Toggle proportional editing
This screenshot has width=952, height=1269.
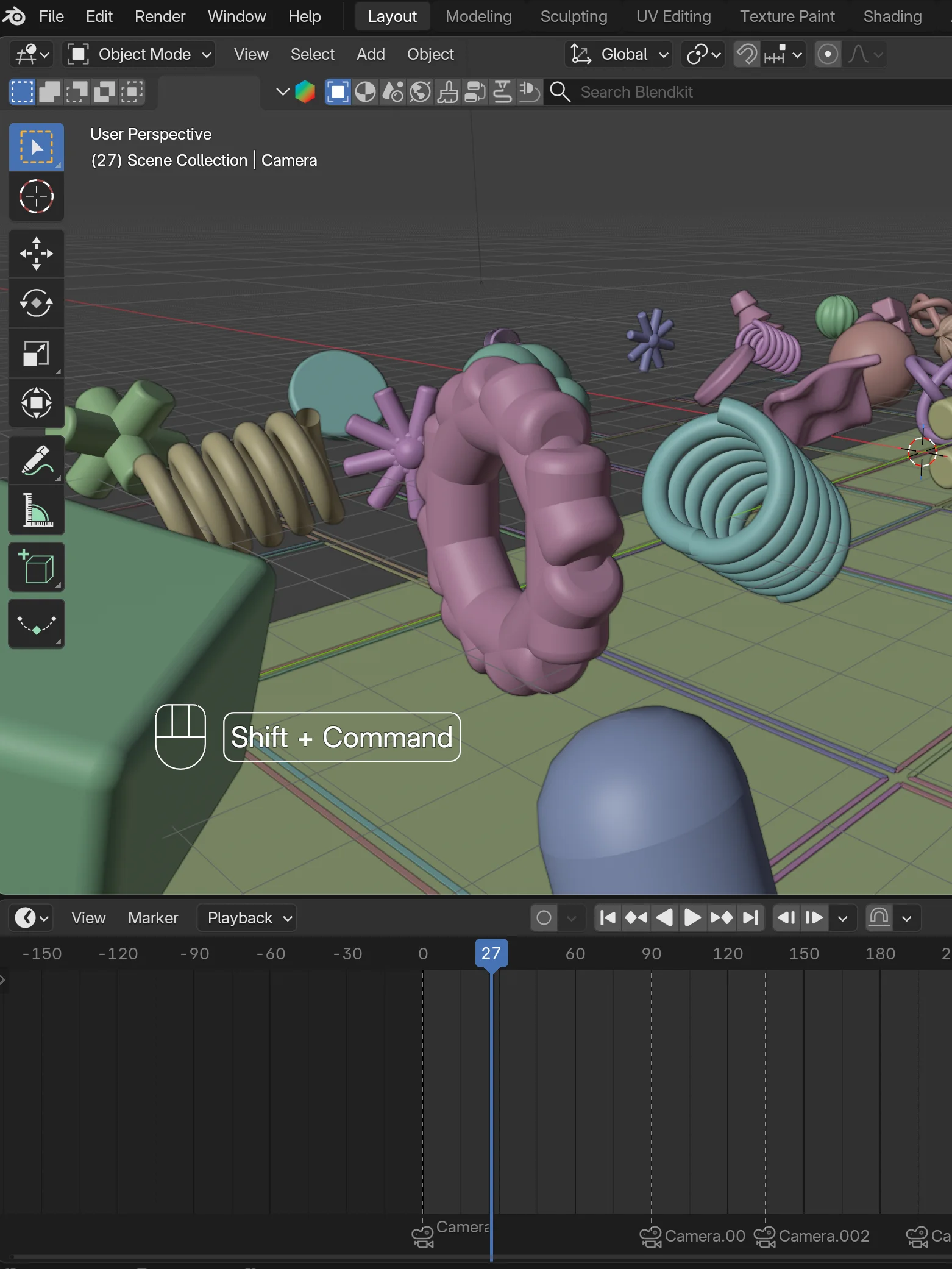pos(828,54)
